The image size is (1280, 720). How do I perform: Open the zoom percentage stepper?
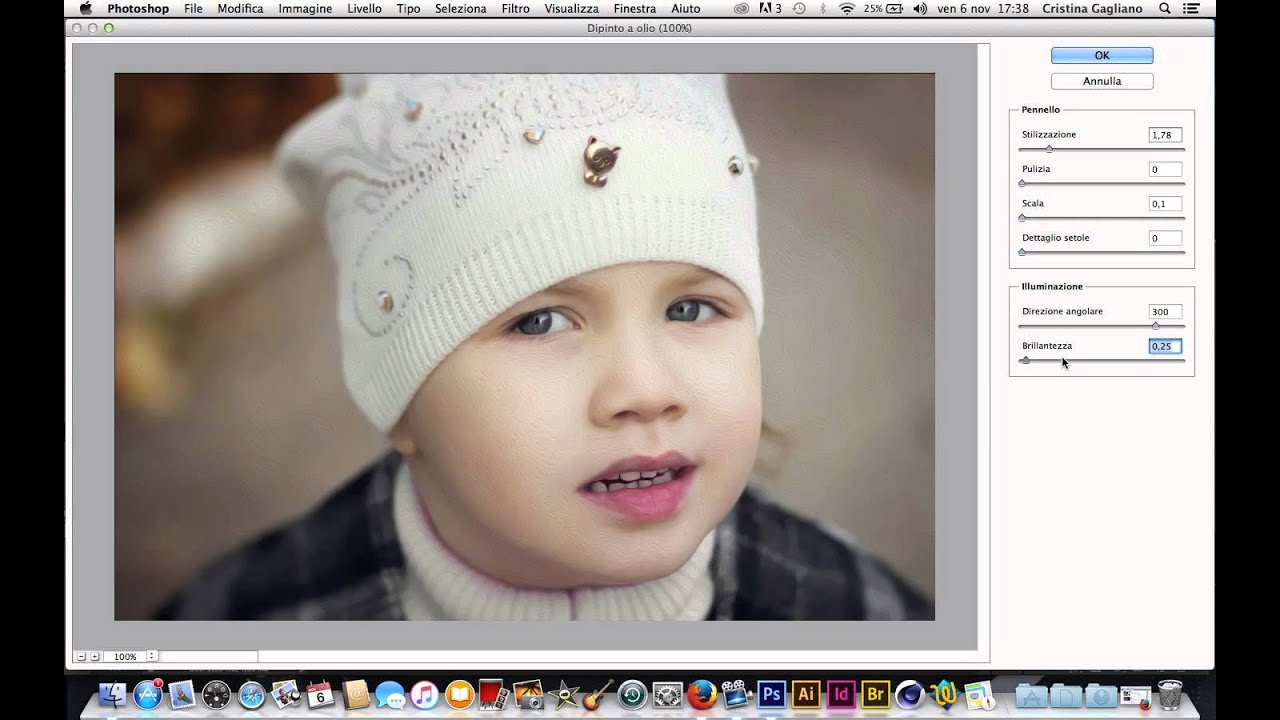152,656
